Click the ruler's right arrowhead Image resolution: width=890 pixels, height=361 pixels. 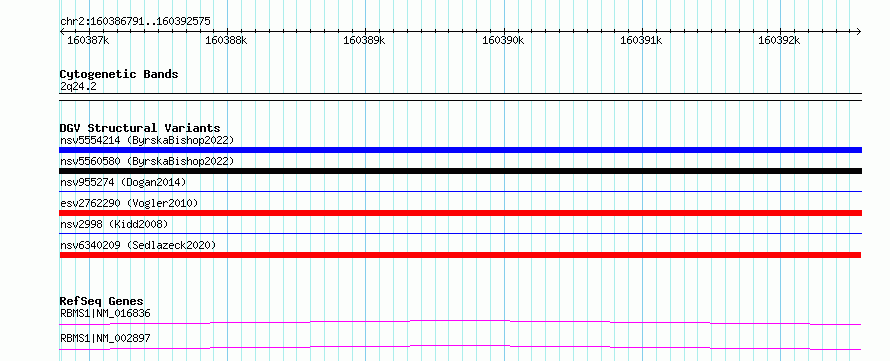858,32
